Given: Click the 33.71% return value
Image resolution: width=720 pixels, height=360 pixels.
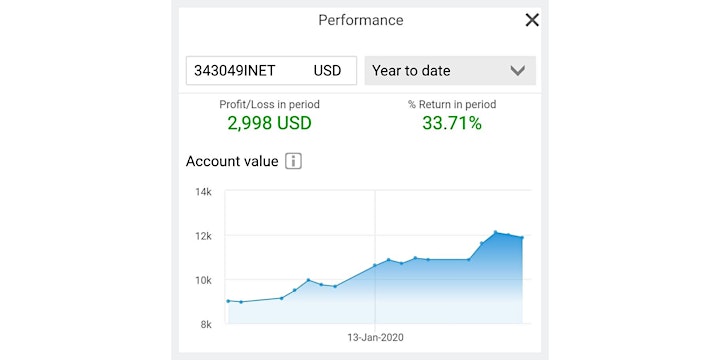Looking at the screenshot, I should tap(452, 123).
